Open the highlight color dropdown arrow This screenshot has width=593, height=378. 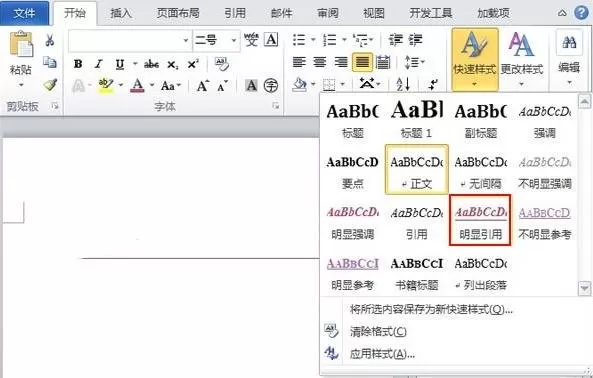click(x=121, y=85)
